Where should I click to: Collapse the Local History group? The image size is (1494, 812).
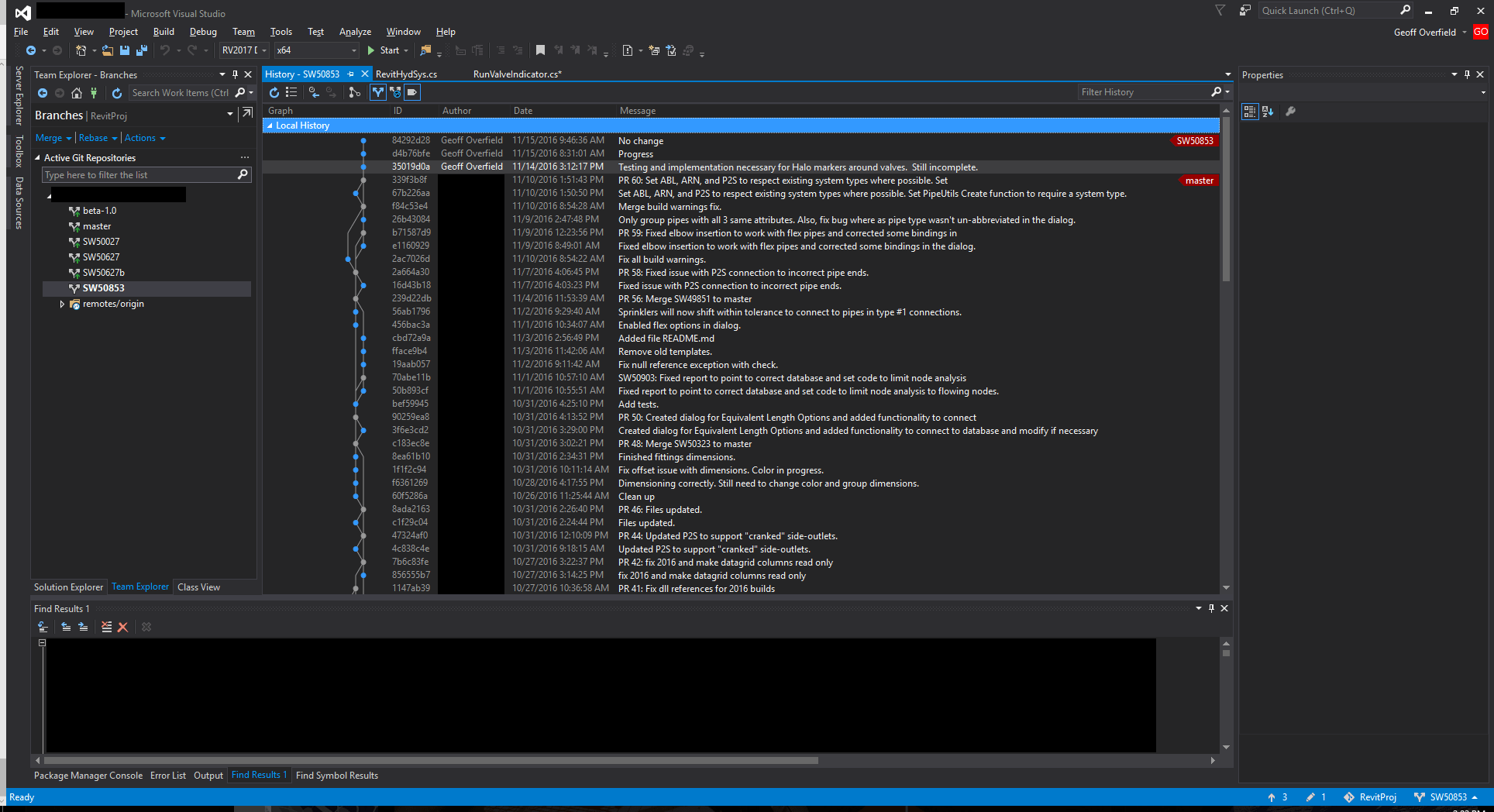[x=270, y=126]
